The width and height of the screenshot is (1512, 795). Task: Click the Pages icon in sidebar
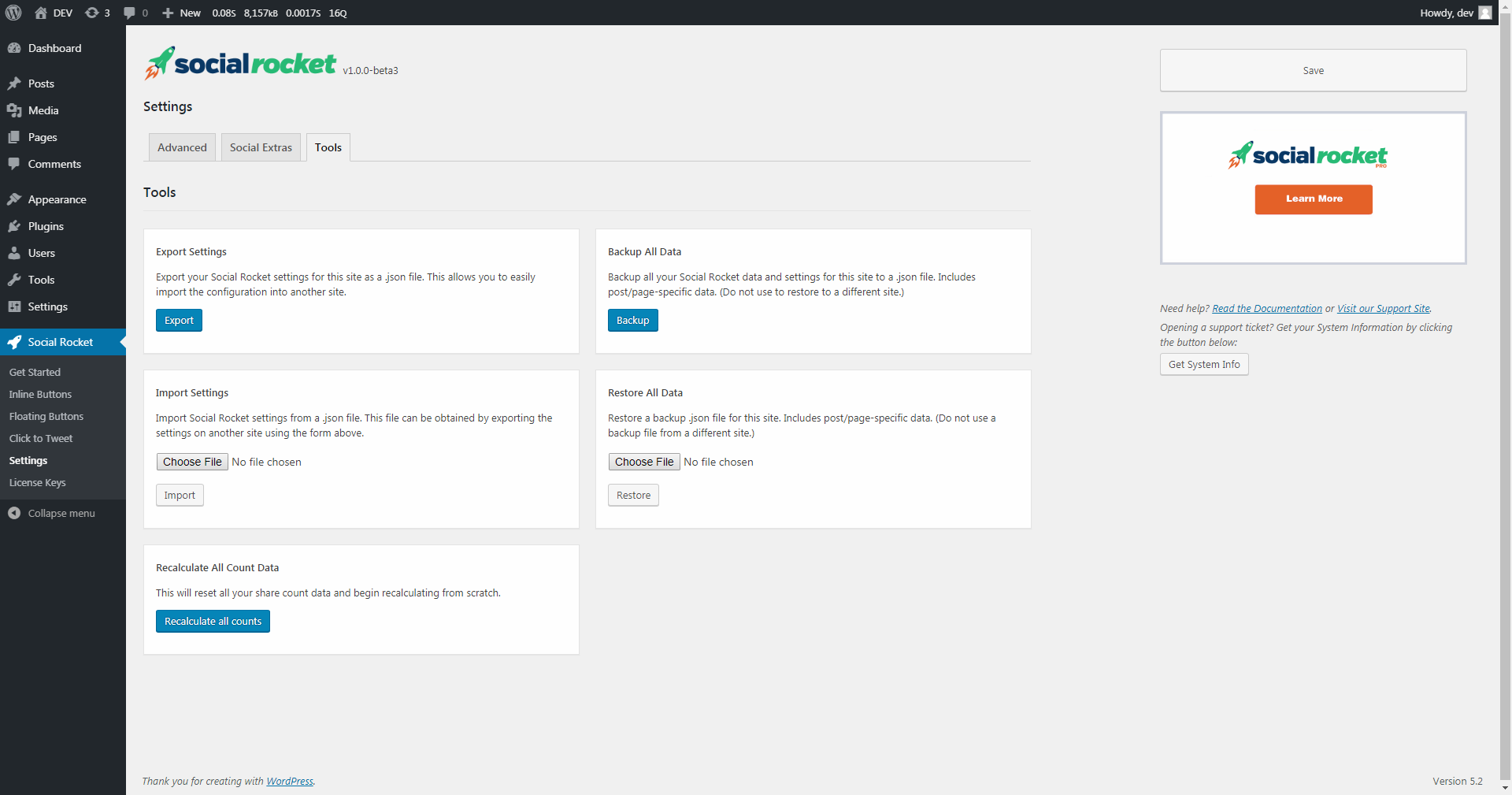click(x=14, y=137)
